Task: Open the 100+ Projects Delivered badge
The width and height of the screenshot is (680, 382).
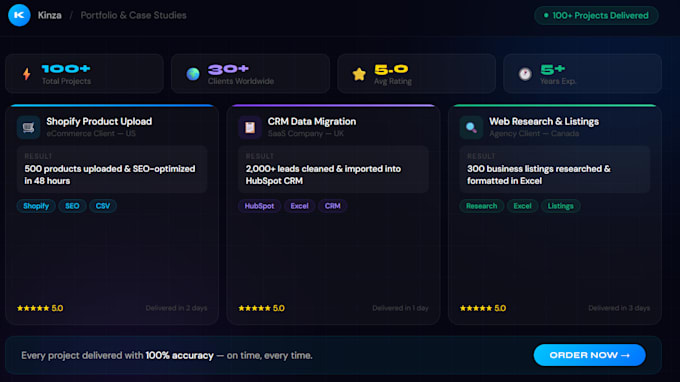Action: tap(596, 16)
